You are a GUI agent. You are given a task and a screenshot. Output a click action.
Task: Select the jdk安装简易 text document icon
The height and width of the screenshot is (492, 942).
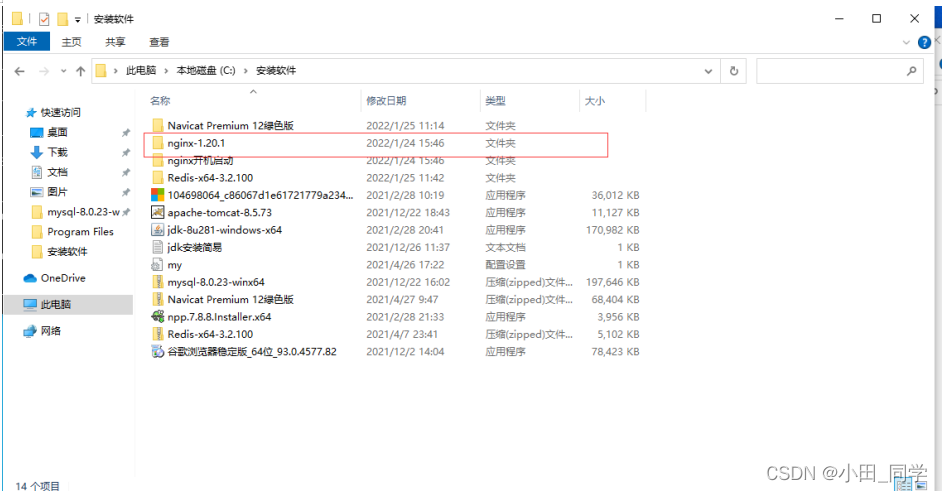pyautogui.click(x=157, y=247)
